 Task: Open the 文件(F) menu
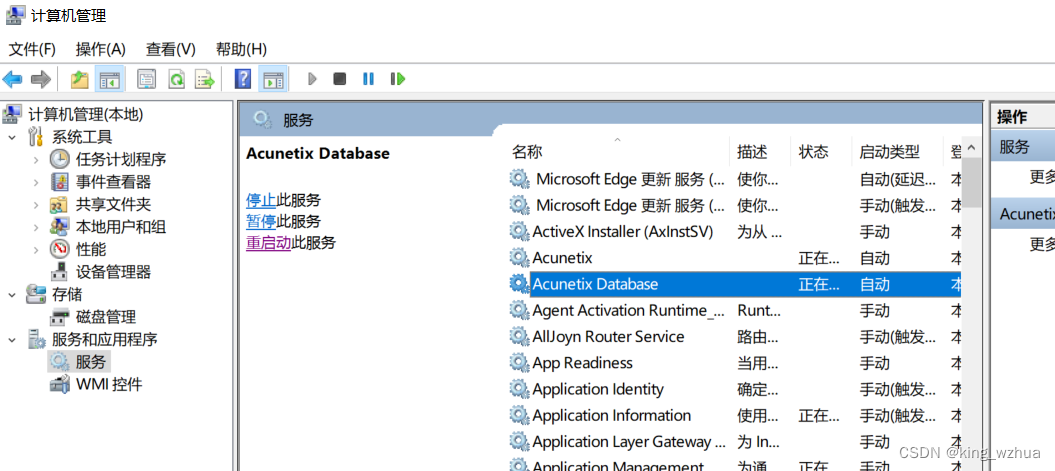click(x=32, y=49)
